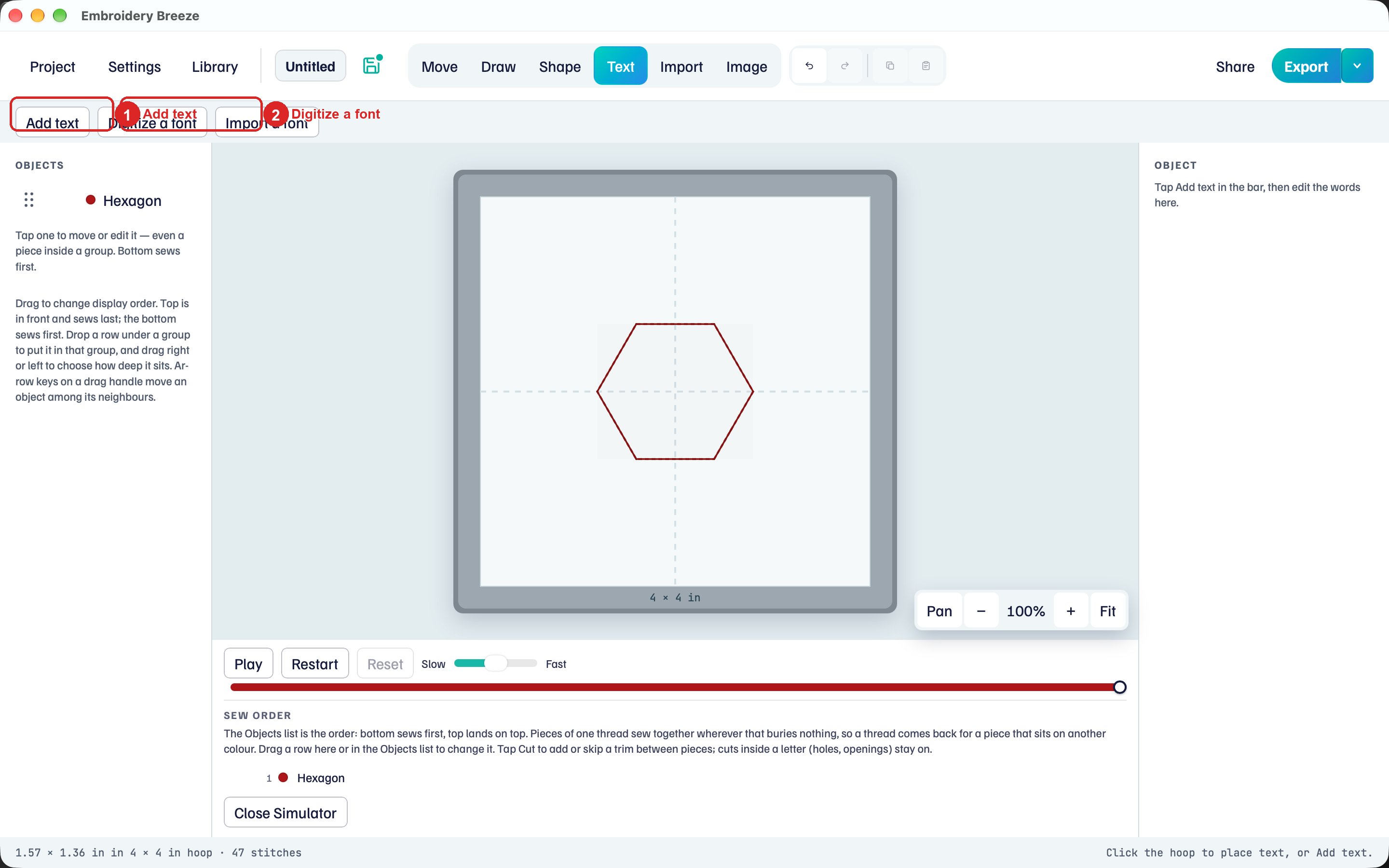Click the '4 × 4 in' hoop label

tap(674, 597)
